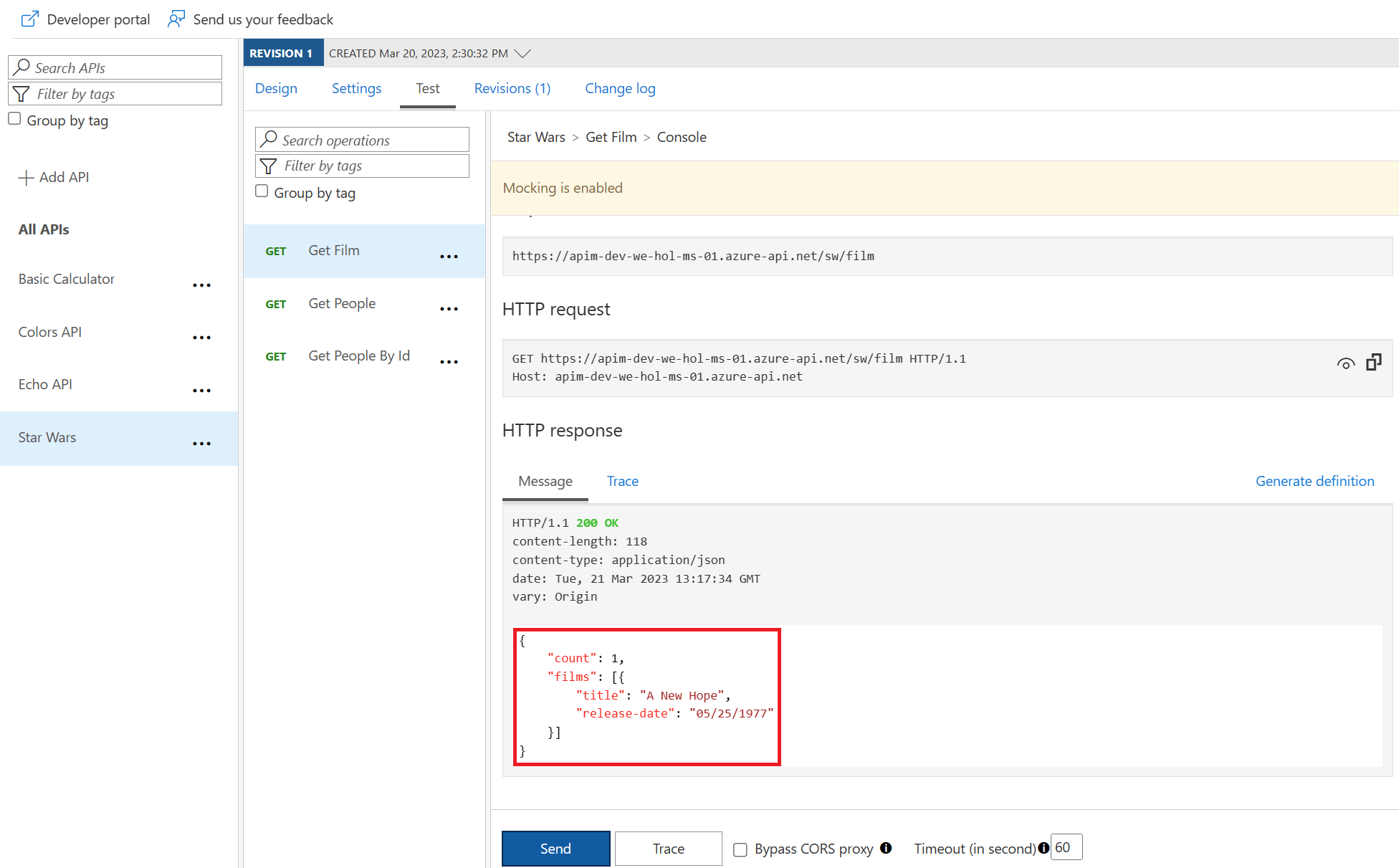Switch to the Trace tab under HTTP response
The image size is (1399, 868).
click(x=621, y=481)
